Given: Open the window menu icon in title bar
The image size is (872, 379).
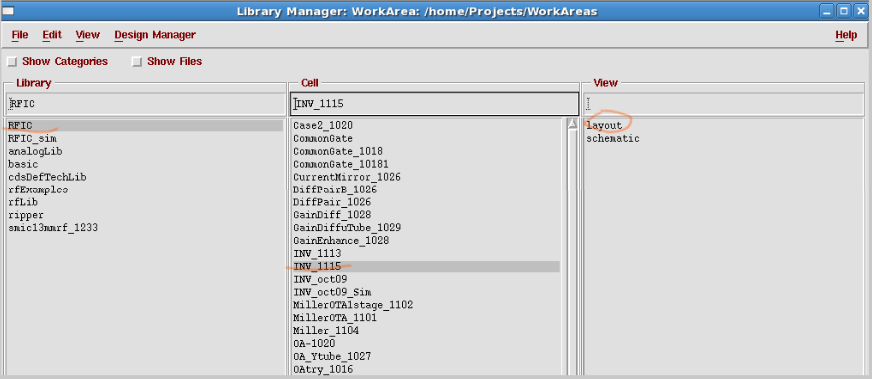Looking at the screenshot, I should coord(8,11).
